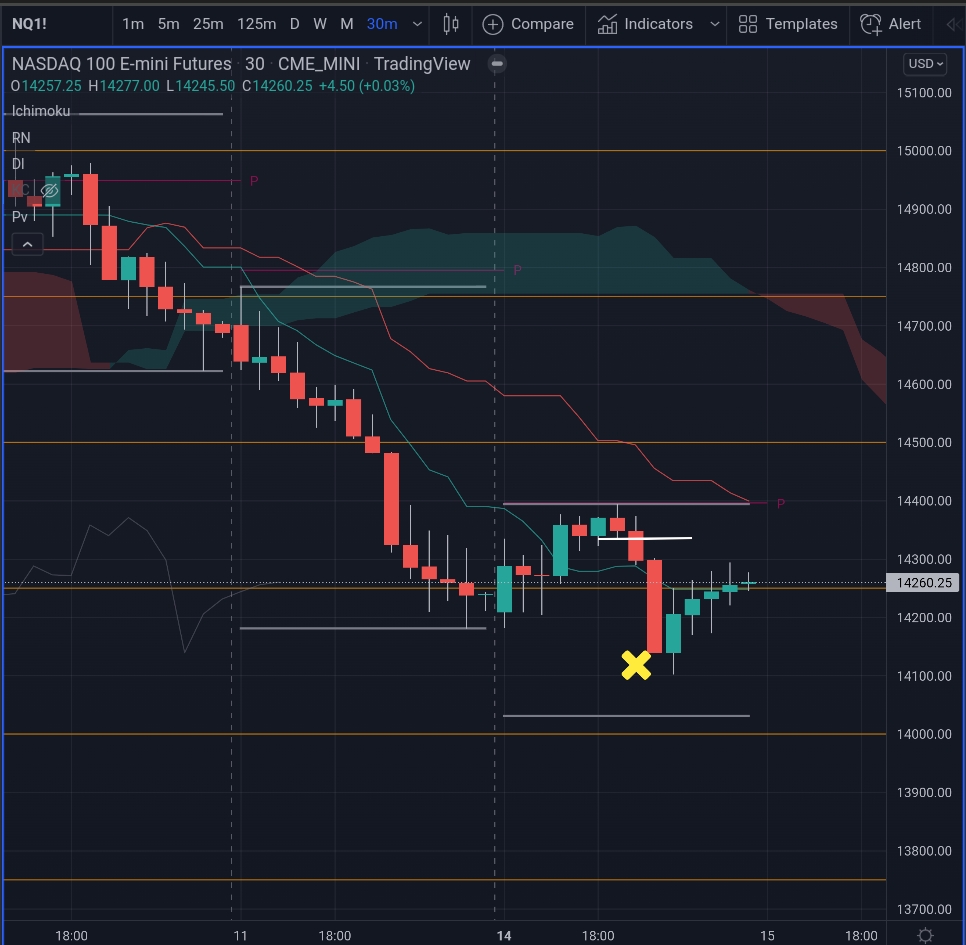Screen dimensions: 966x945
Task: Open the Indicators chart icon
Action: tap(607, 25)
